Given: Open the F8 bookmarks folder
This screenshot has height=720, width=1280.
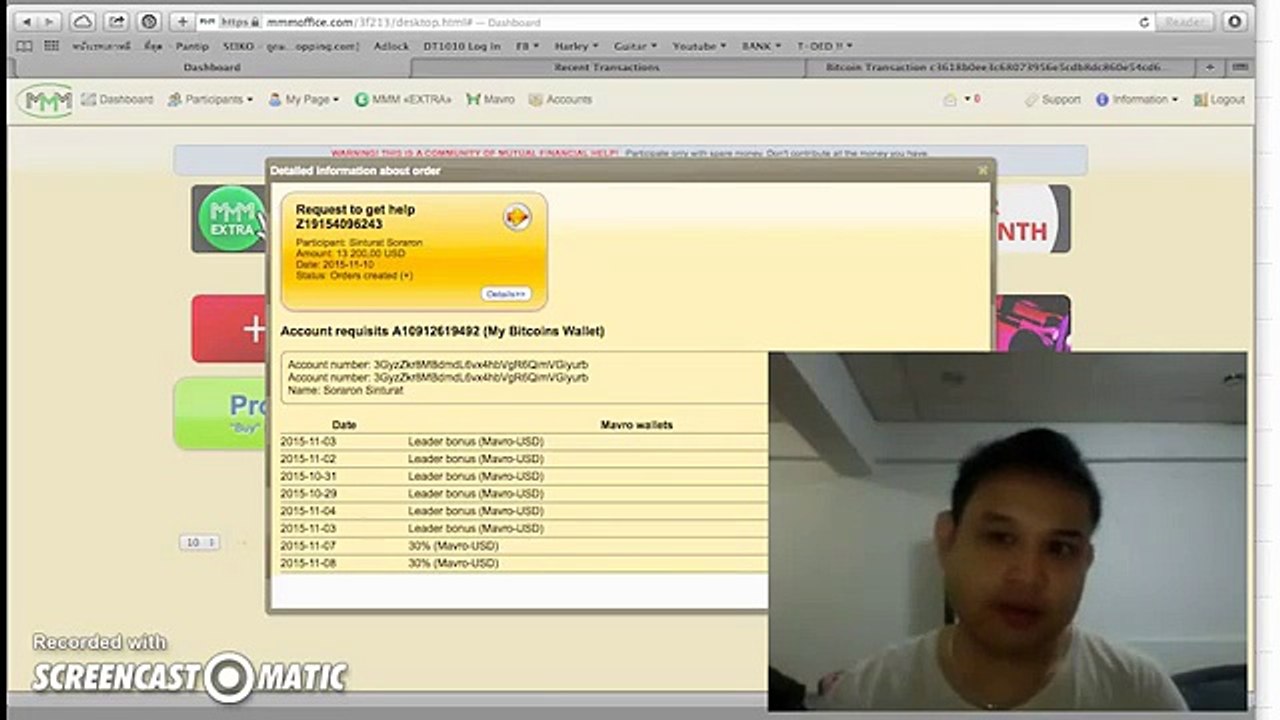Looking at the screenshot, I should click(527, 46).
